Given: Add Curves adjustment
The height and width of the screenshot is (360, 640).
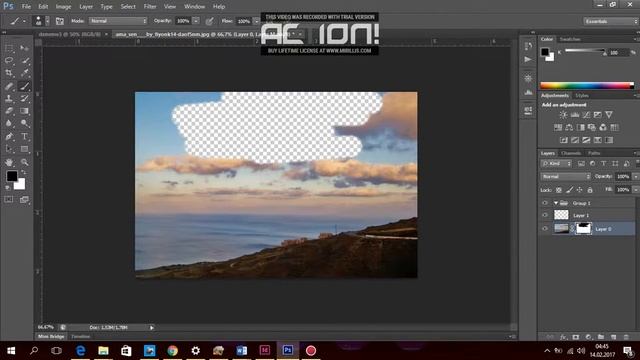Looking at the screenshot, I should tap(586, 115).
